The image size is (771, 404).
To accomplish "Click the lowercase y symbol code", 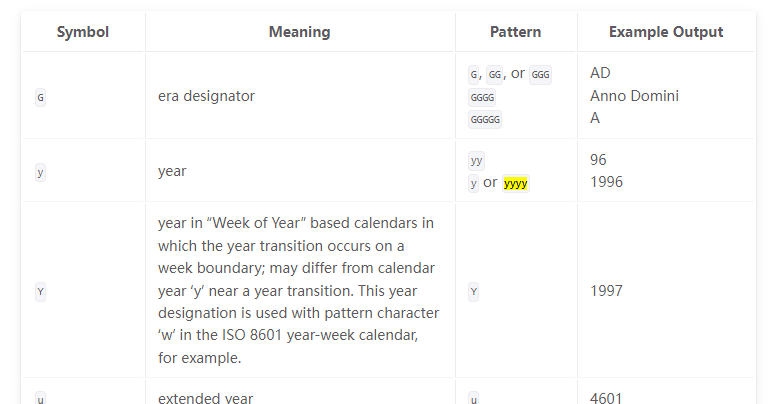I will (40, 173).
